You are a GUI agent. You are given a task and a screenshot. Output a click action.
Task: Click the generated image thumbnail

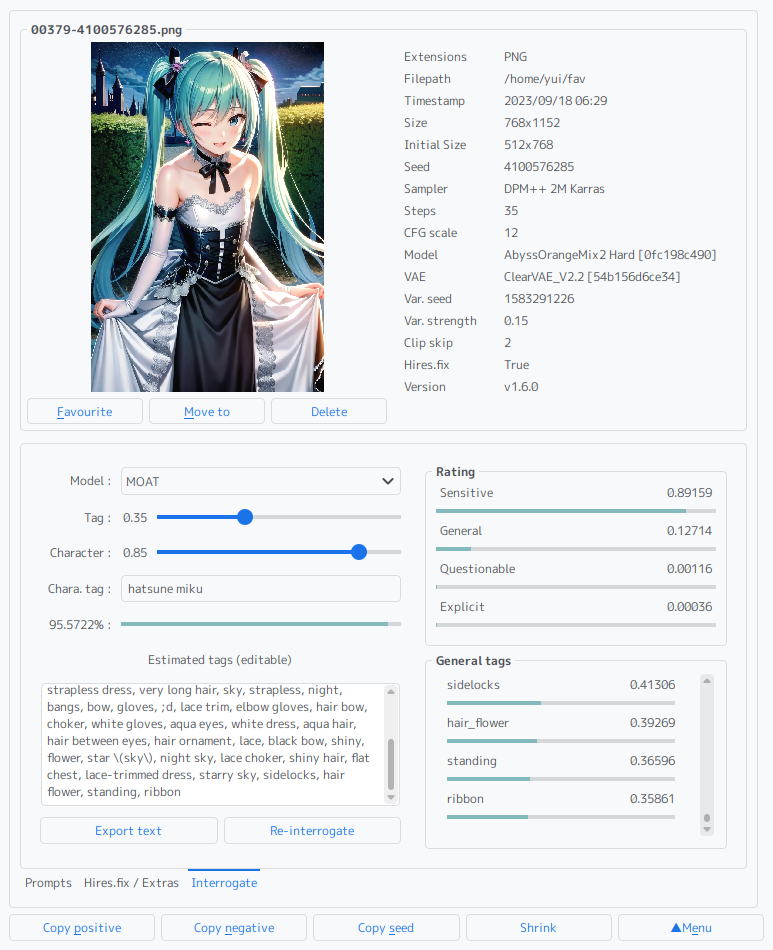207,217
